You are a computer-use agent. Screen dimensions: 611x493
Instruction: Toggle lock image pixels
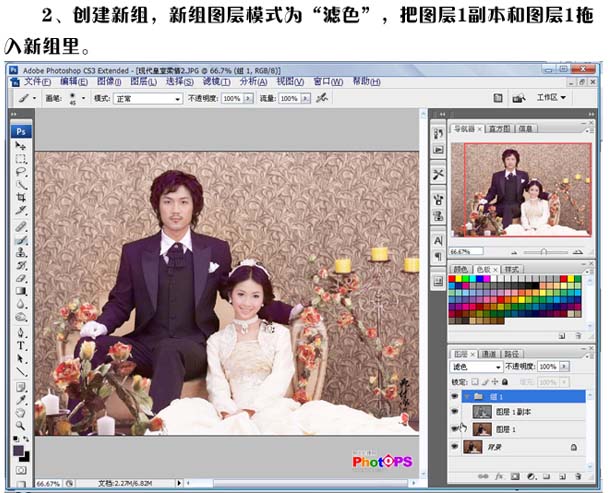point(485,382)
